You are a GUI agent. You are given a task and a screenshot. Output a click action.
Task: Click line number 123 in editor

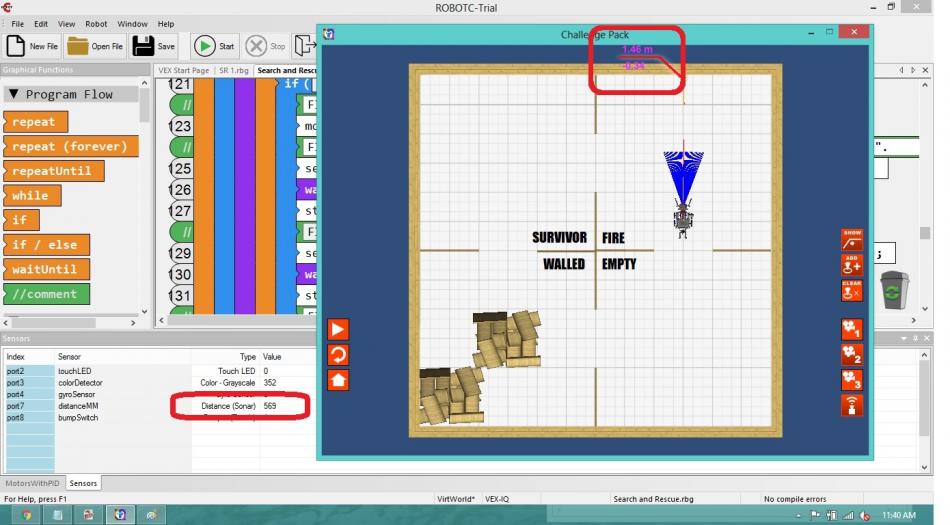[x=181, y=126]
